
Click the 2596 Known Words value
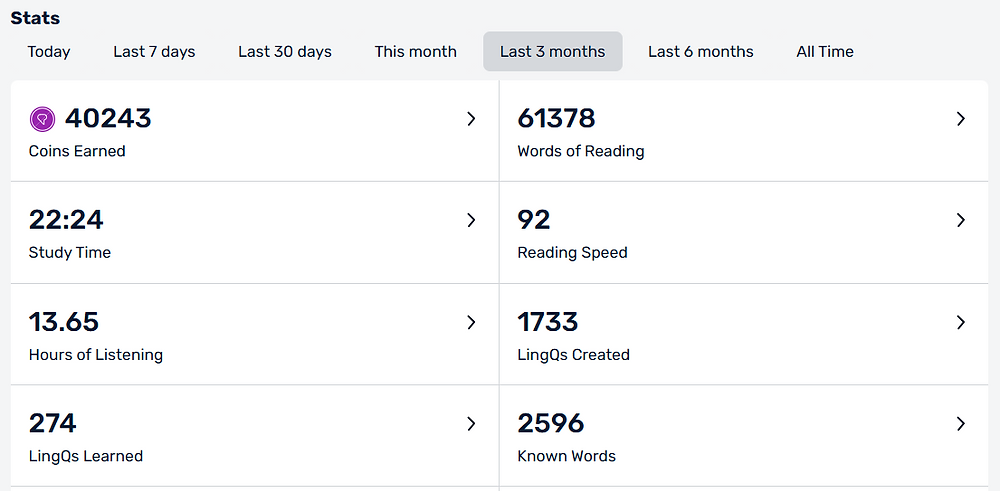click(x=551, y=423)
